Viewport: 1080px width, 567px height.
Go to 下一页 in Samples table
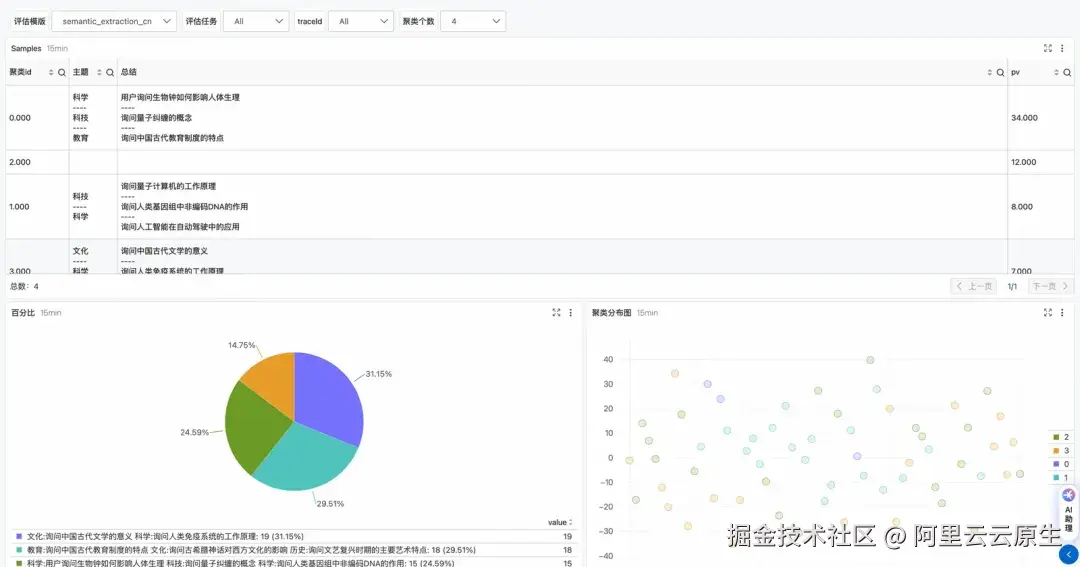1050,287
